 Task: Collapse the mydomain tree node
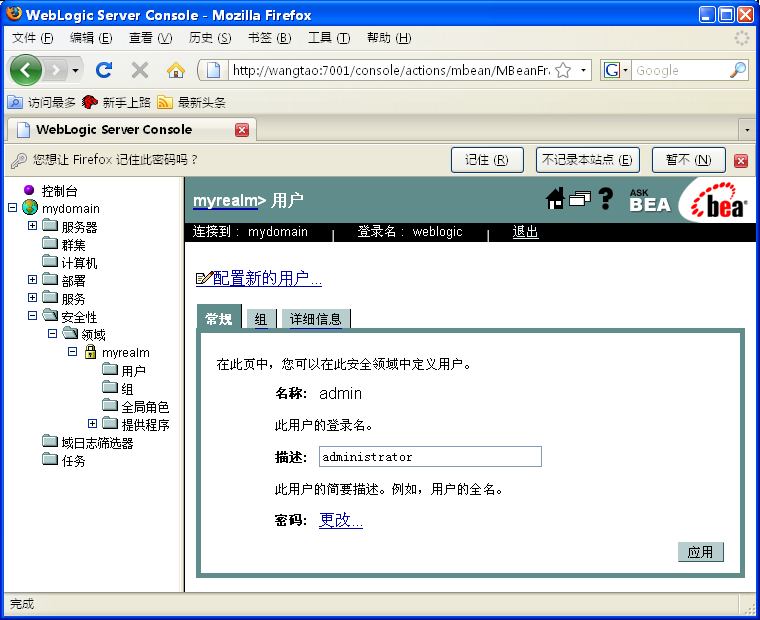click(x=13, y=207)
